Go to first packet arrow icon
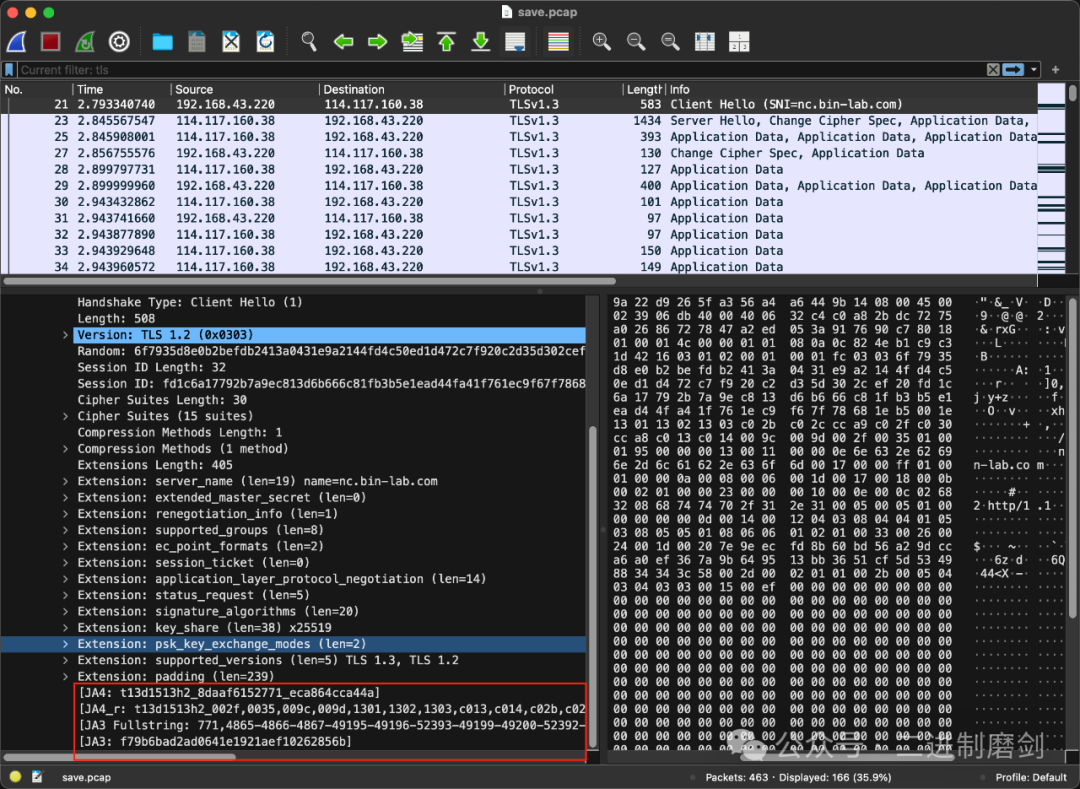1080x789 pixels. pyautogui.click(x=446, y=42)
